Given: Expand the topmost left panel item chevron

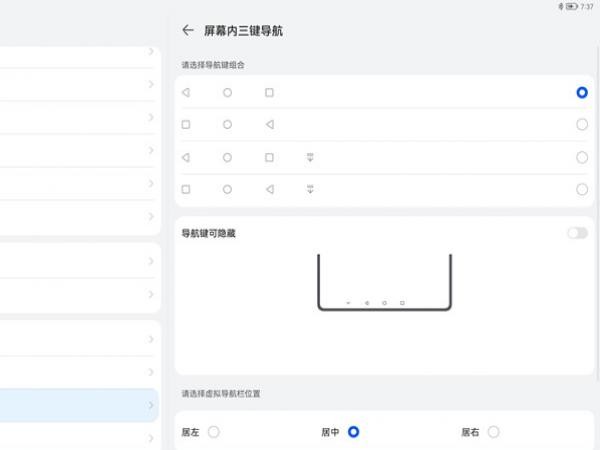Looking at the screenshot, I should coord(151,52).
